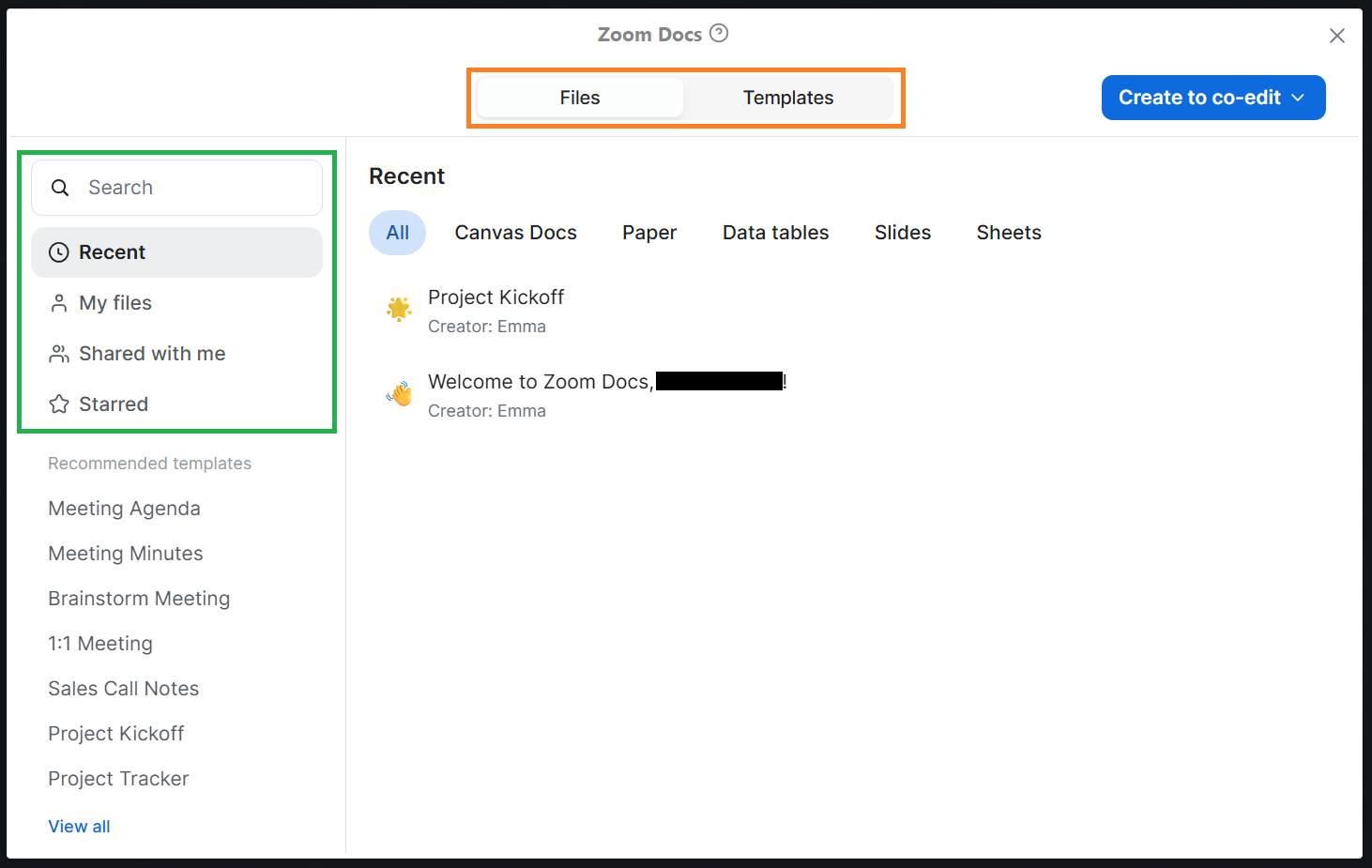Image resolution: width=1372 pixels, height=868 pixels.
Task: Expand the Create to co-edit dropdown arrow
Action: (x=1299, y=98)
